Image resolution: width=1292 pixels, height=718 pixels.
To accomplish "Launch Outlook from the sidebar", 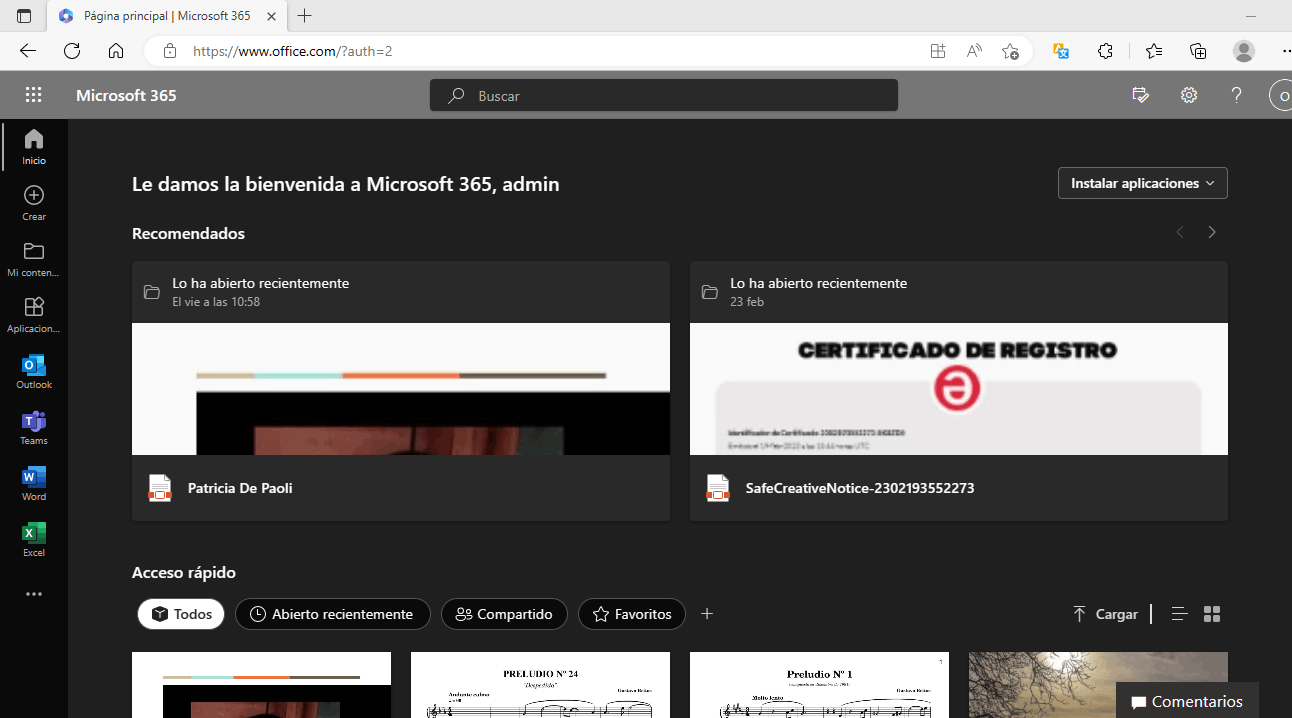I will point(34,370).
